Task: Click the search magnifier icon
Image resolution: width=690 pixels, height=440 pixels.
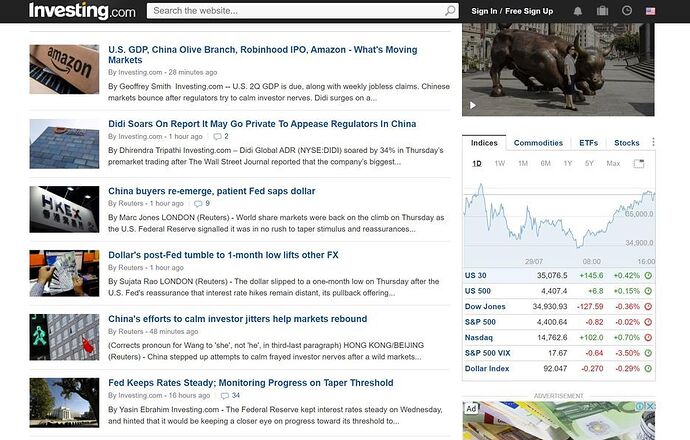Action: click(450, 11)
